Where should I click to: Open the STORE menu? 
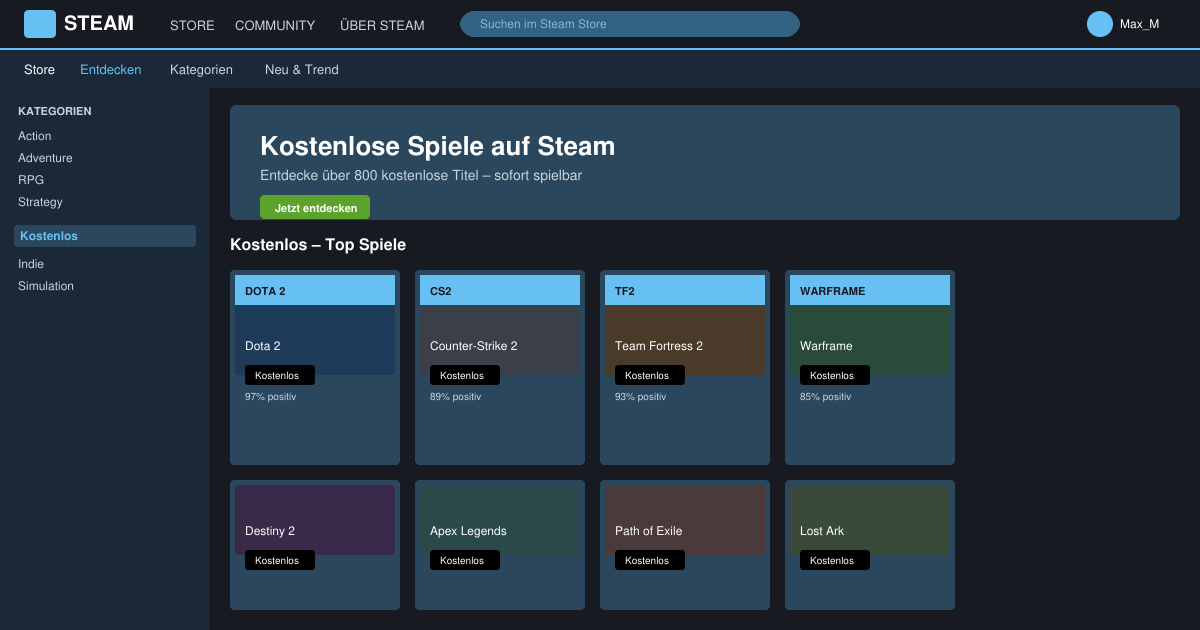[x=192, y=25]
